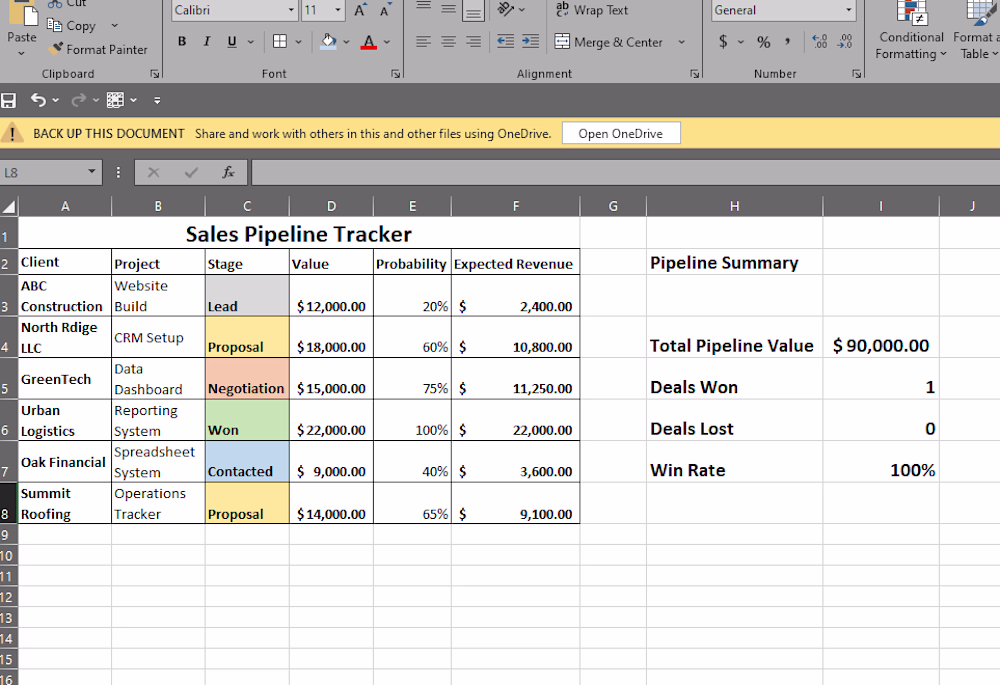Image resolution: width=1000 pixels, height=685 pixels.
Task: Click the insert function fx icon
Action: tap(228, 172)
